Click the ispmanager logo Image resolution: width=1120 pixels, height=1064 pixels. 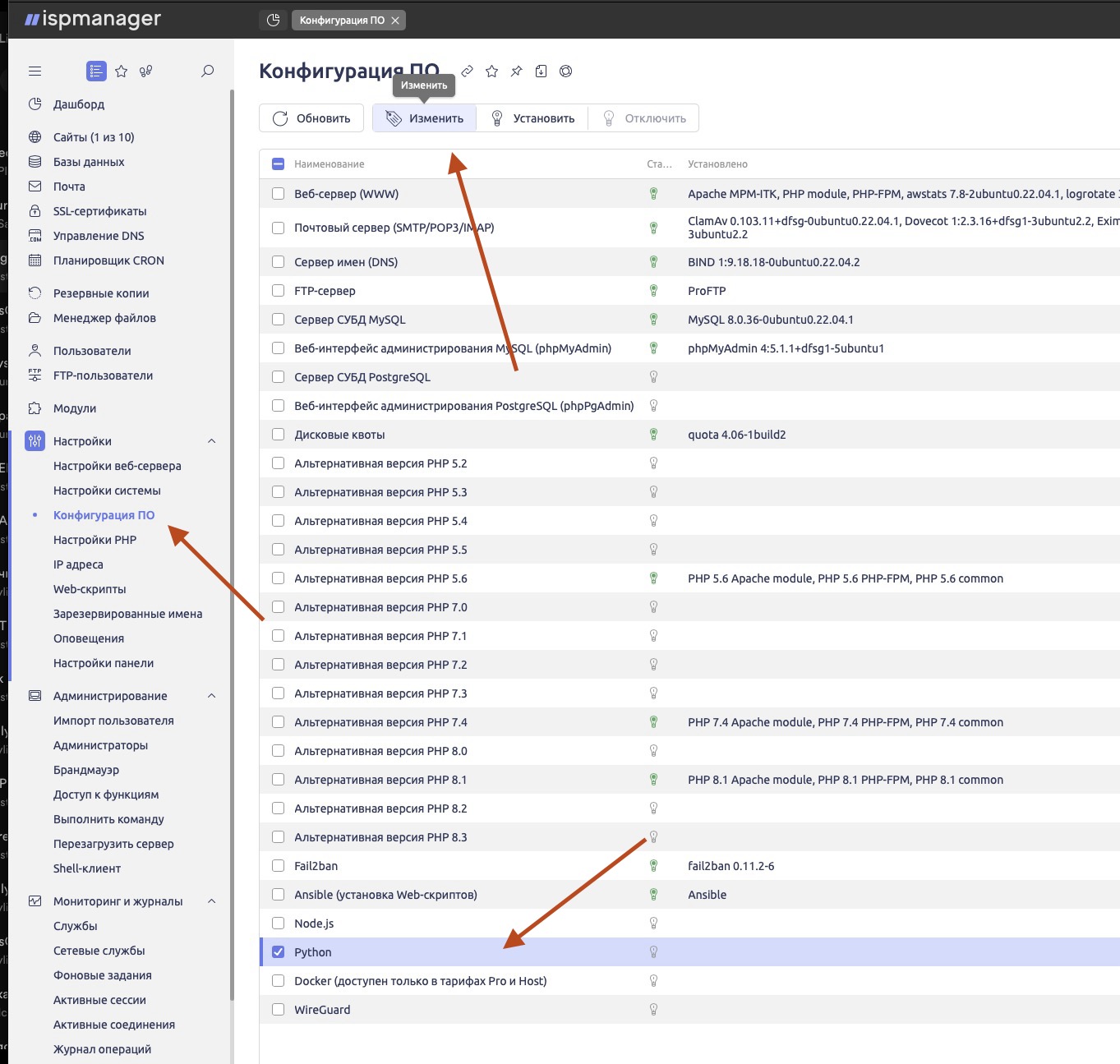[x=93, y=19]
